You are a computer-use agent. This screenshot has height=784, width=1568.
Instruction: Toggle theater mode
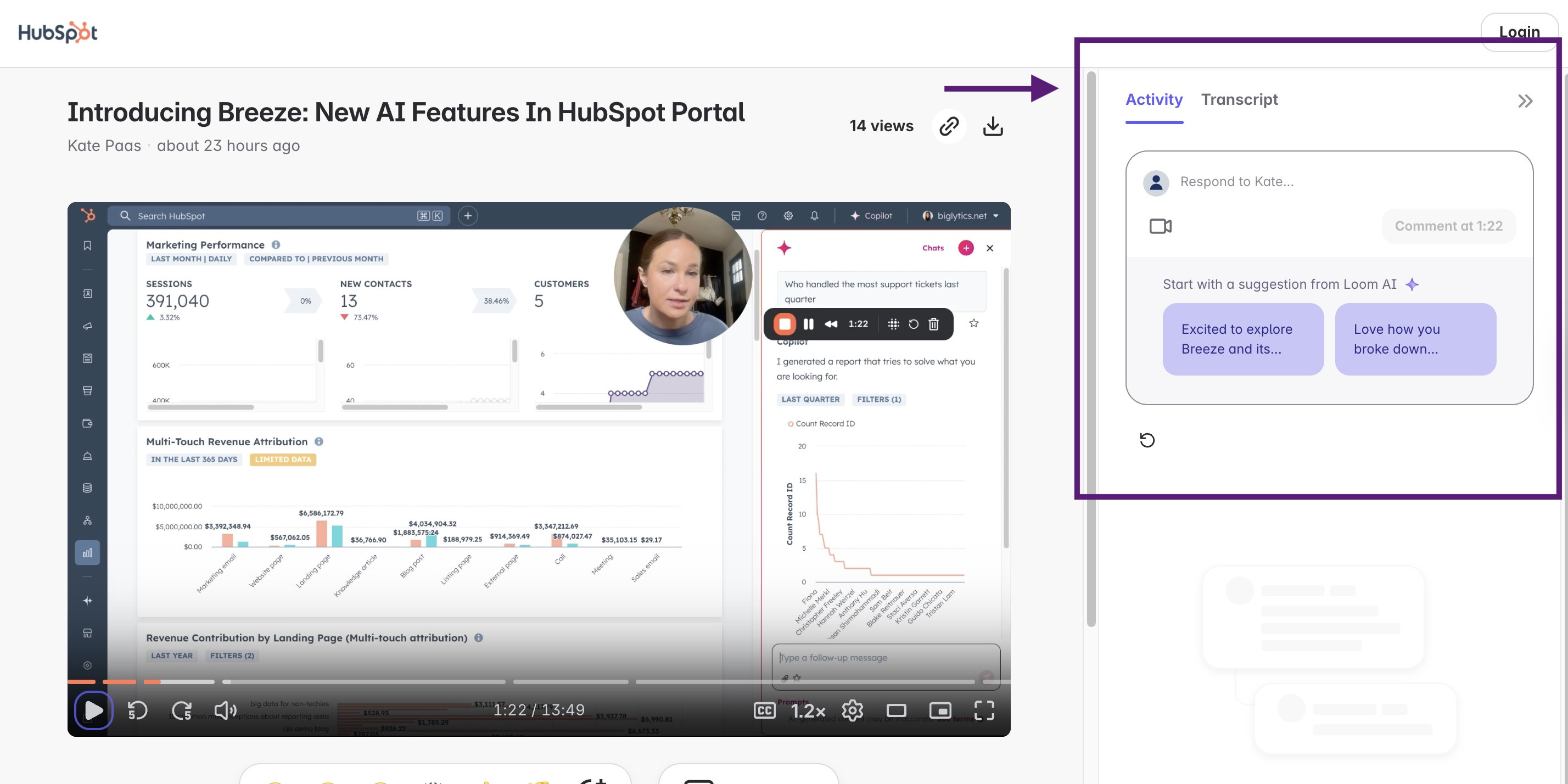[x=896, y=710]
